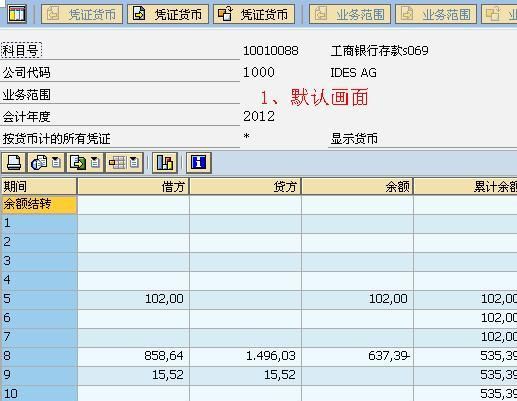Expand the export icon dropdown arrow
Image resolution: width=517 pixels, height=401 pixels.
[95, 163]
